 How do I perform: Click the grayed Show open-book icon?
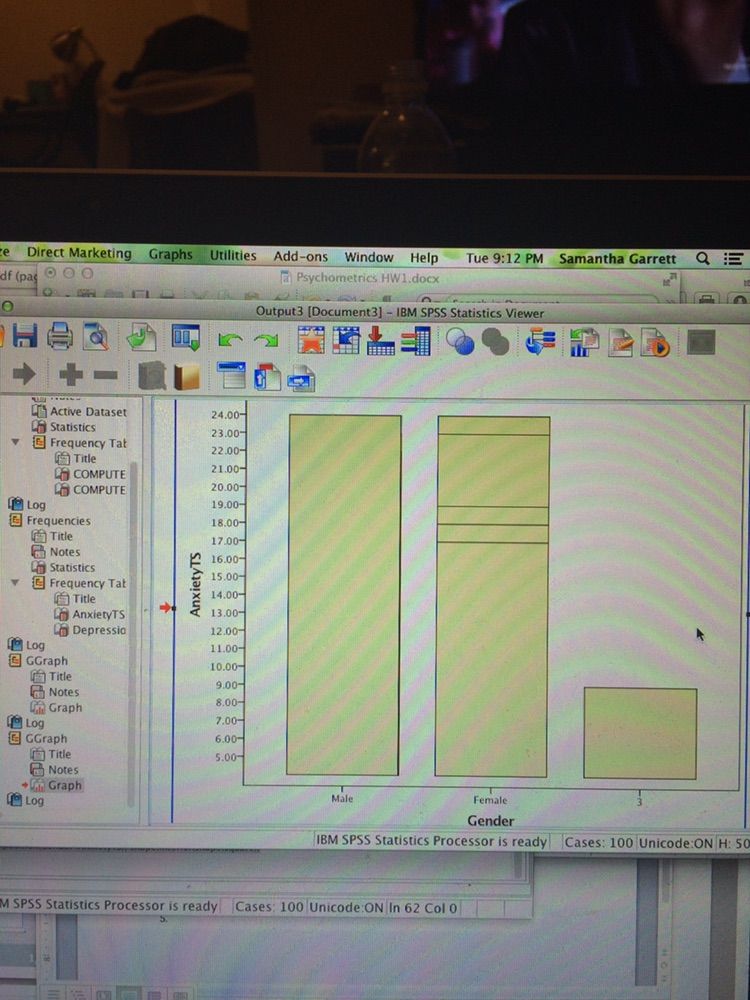[152, 376]
